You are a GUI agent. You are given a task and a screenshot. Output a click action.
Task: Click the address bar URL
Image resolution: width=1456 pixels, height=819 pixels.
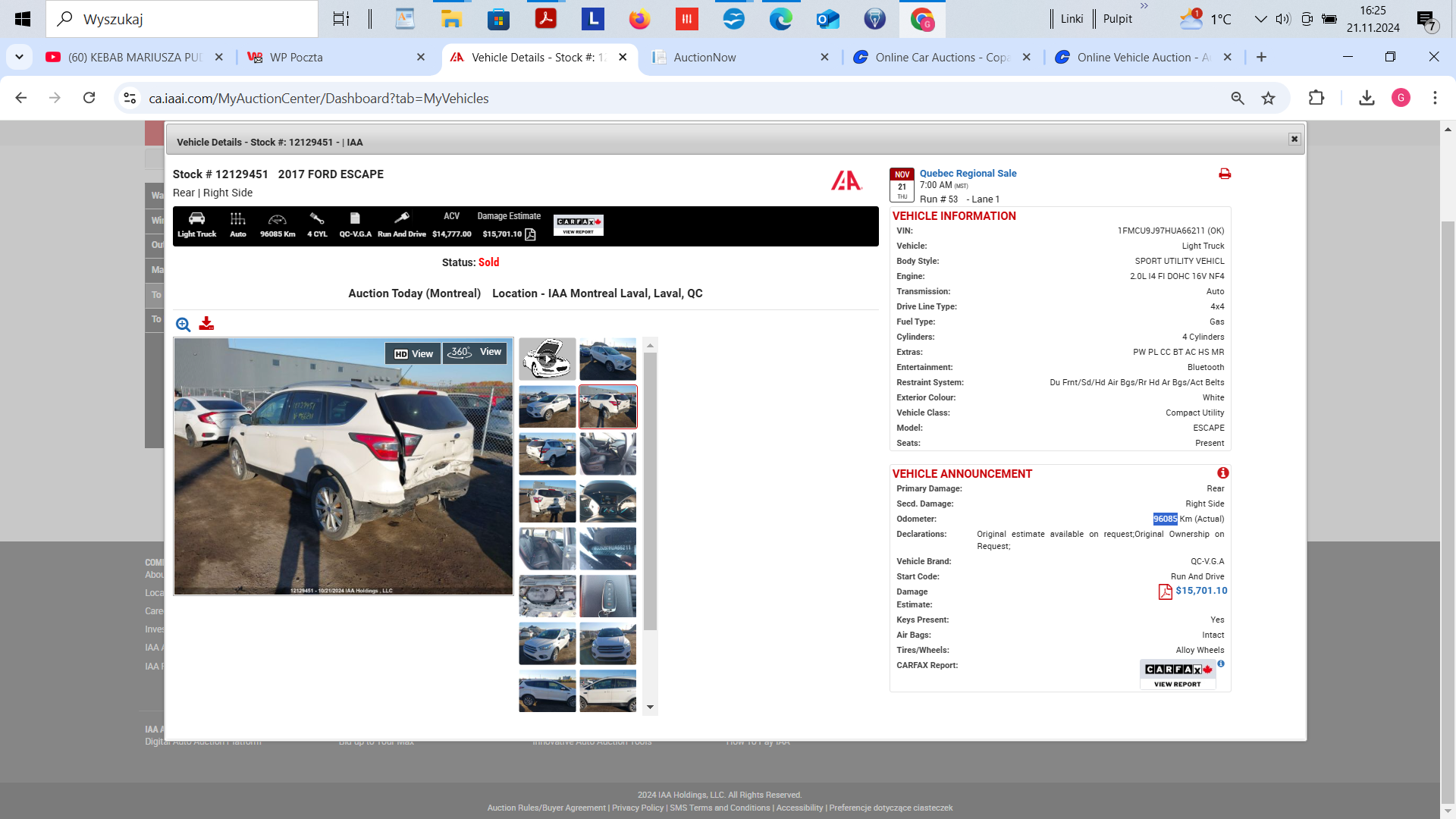318,99
